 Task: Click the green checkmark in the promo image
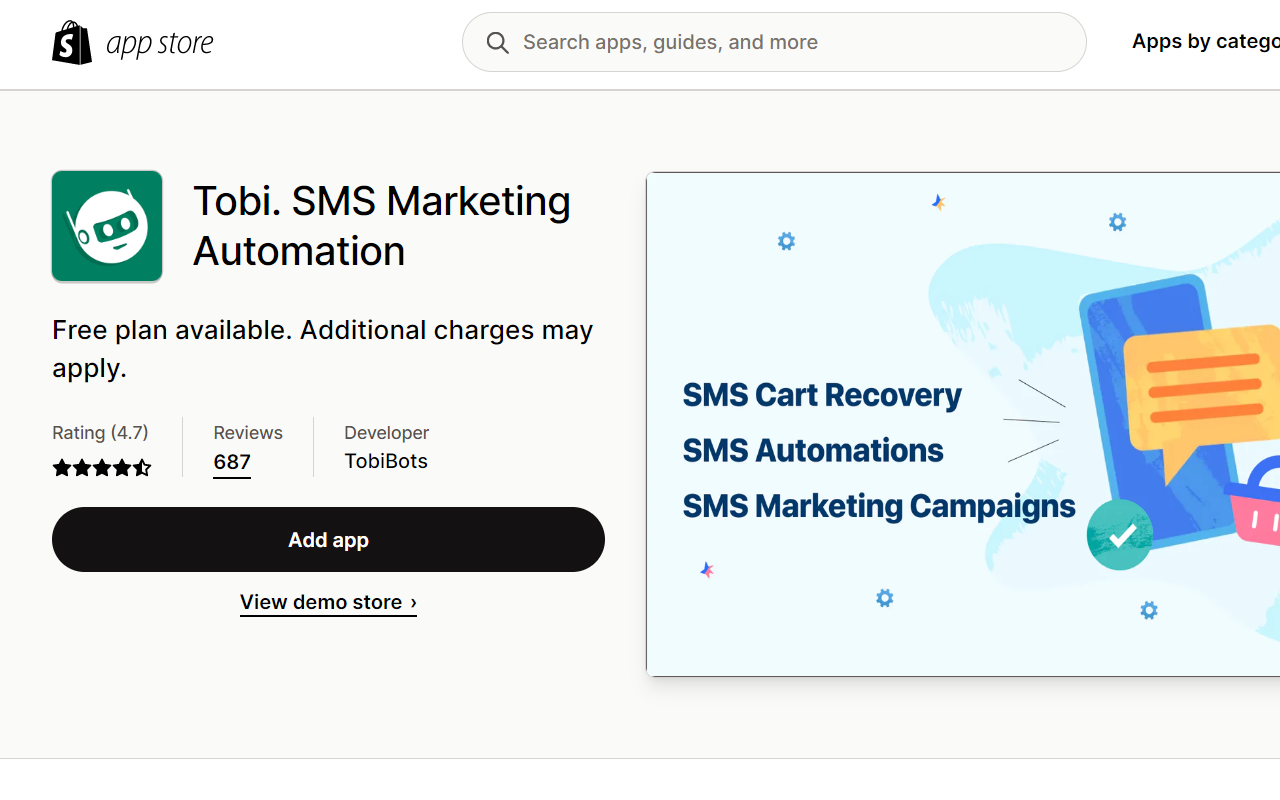pyautogui.click(x=1119, y=535)
